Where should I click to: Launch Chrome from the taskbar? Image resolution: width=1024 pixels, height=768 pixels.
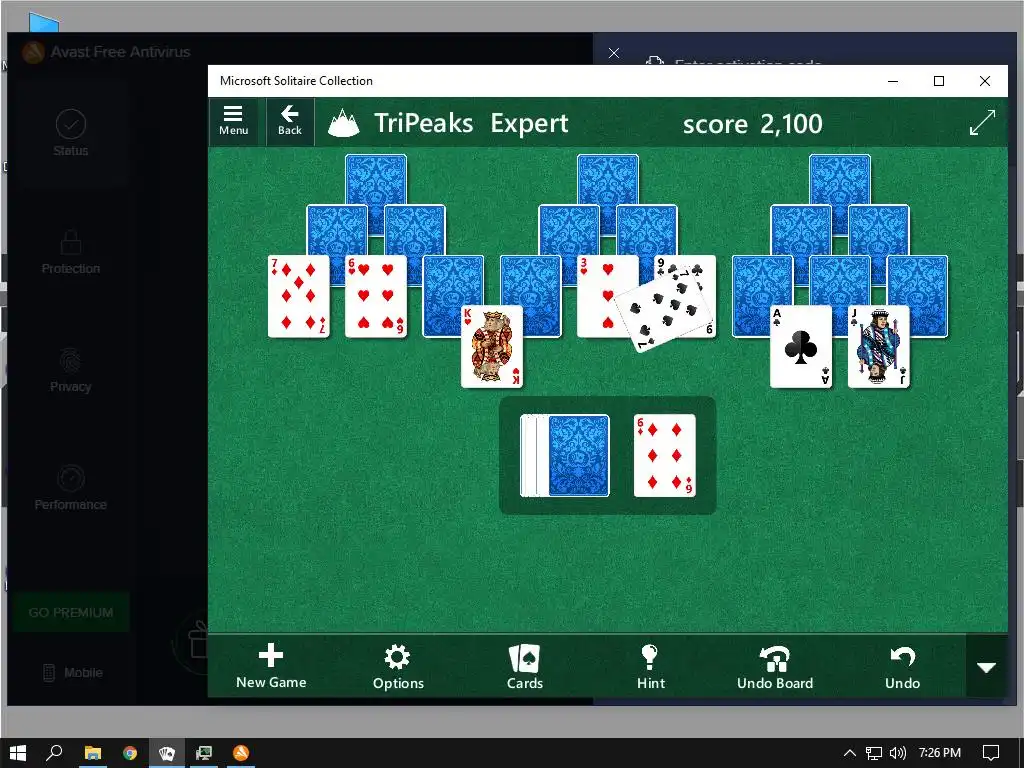pyautogui.click(x=130, y=753)
